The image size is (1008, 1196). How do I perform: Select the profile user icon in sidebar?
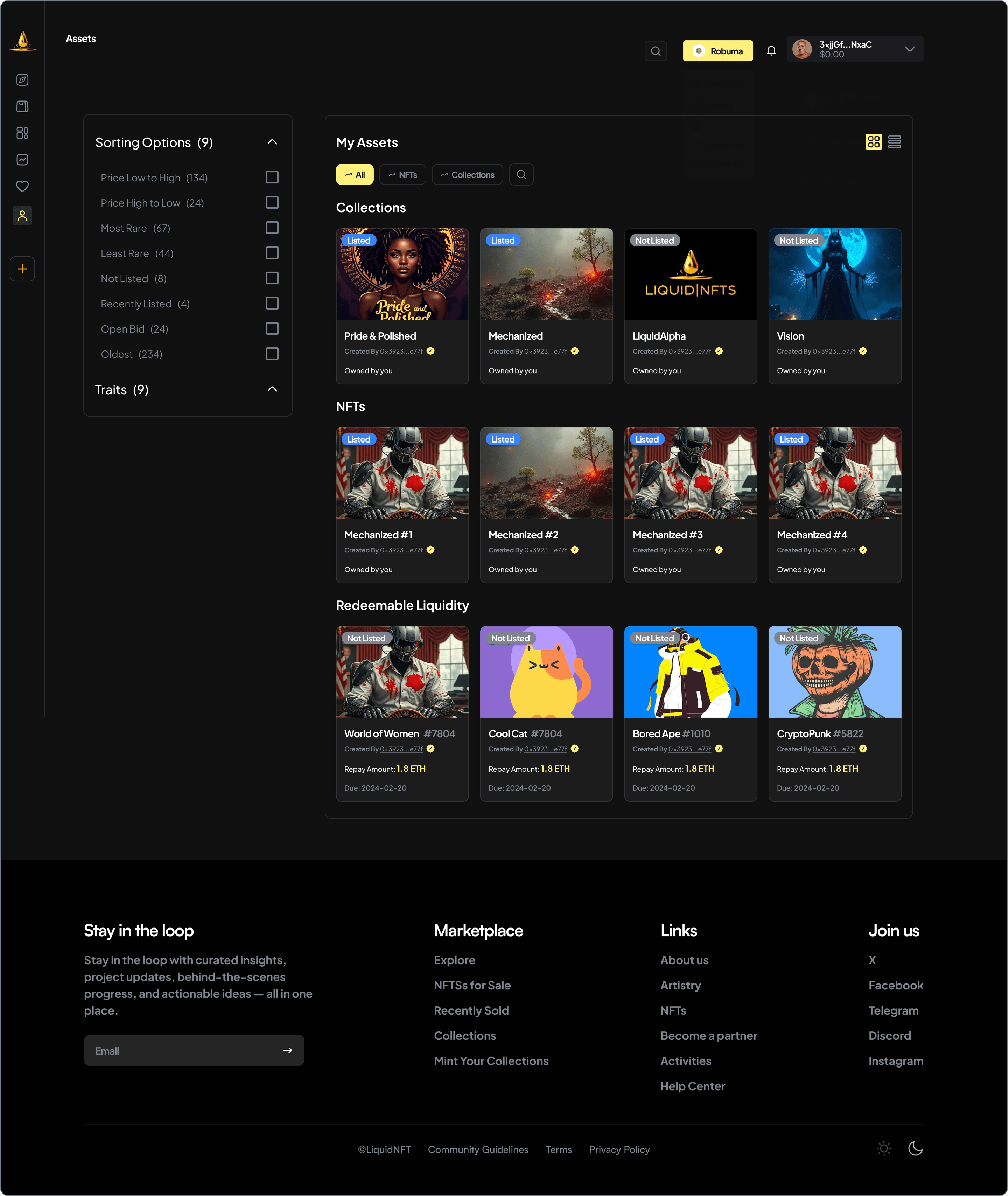[x=22, y=216]
